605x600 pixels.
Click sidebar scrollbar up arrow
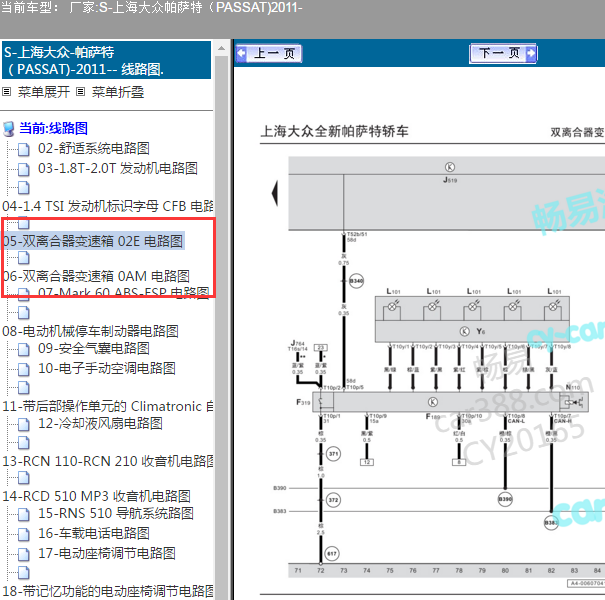coord(221,48)
